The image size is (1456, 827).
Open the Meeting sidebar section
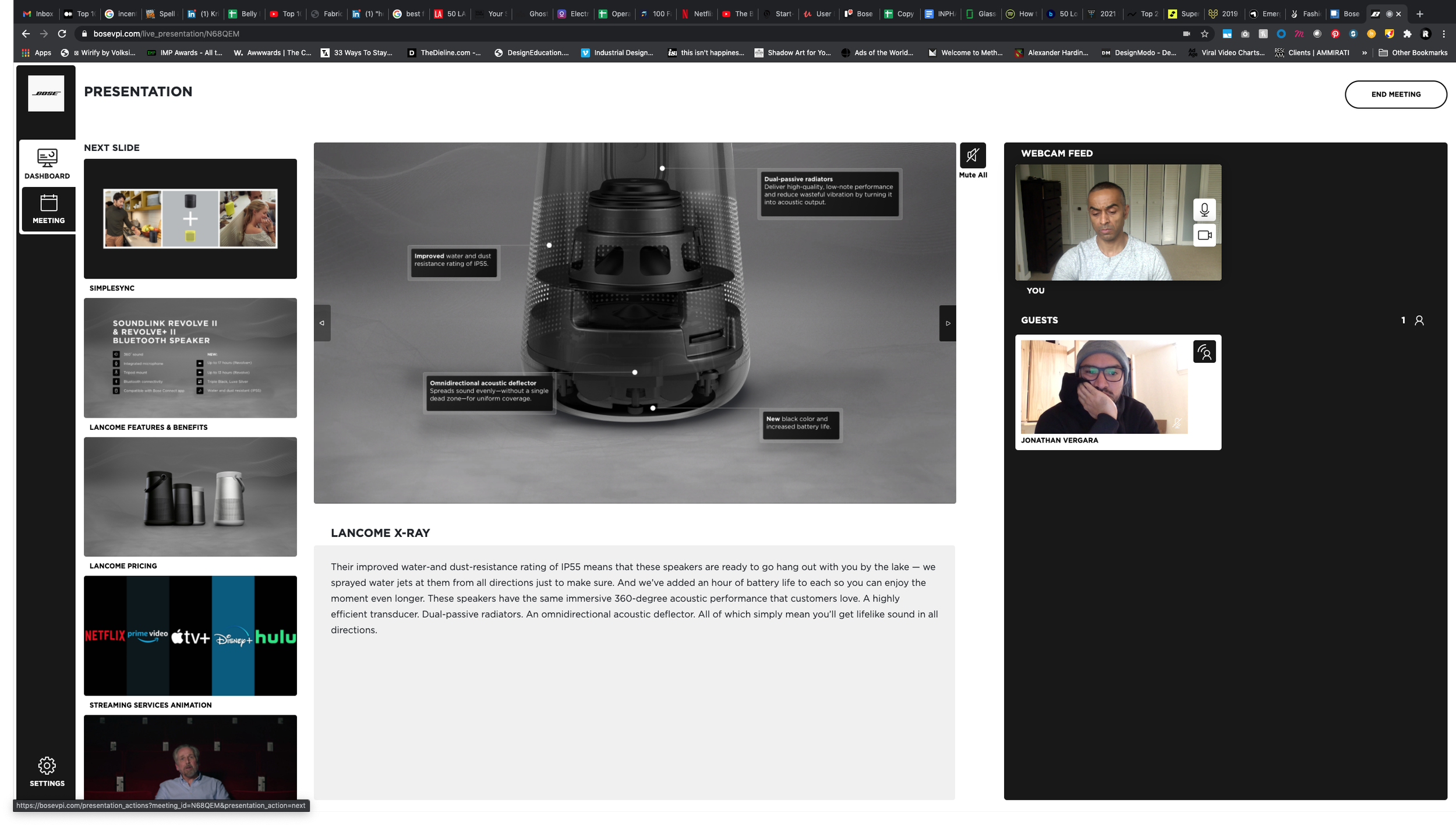point(48,209)
